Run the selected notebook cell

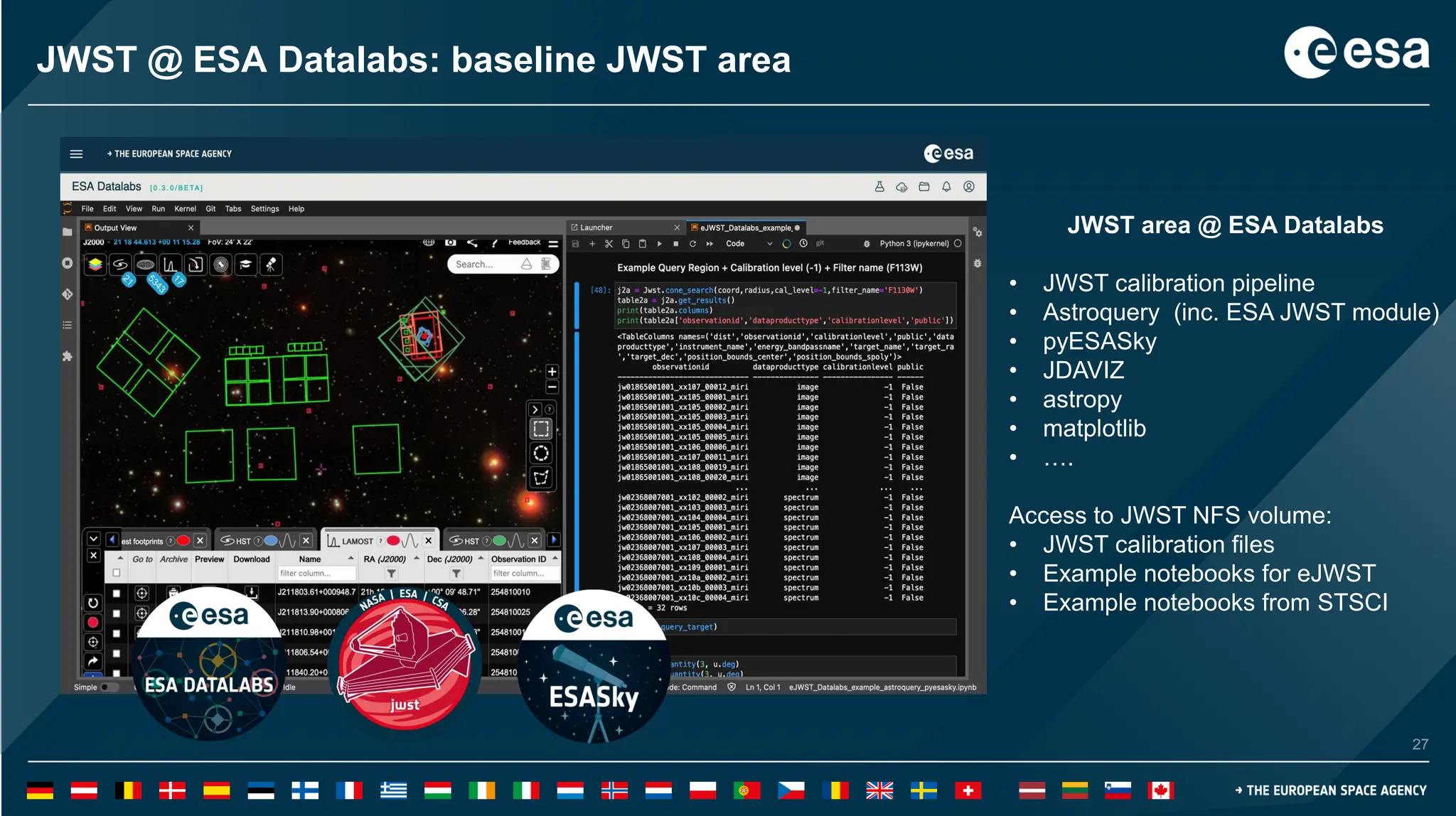[660, 244]
